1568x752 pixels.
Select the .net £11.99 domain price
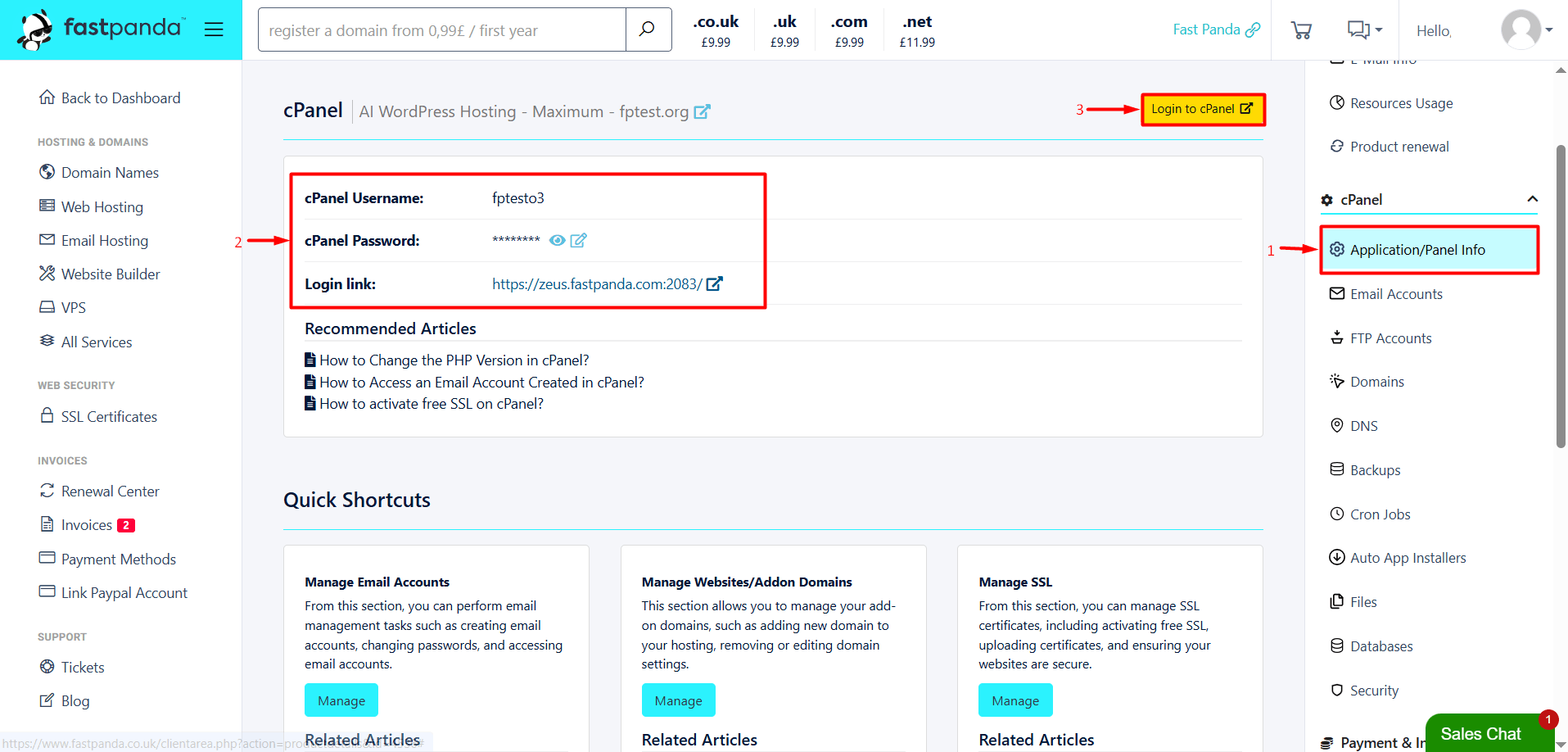pos(917,30)
